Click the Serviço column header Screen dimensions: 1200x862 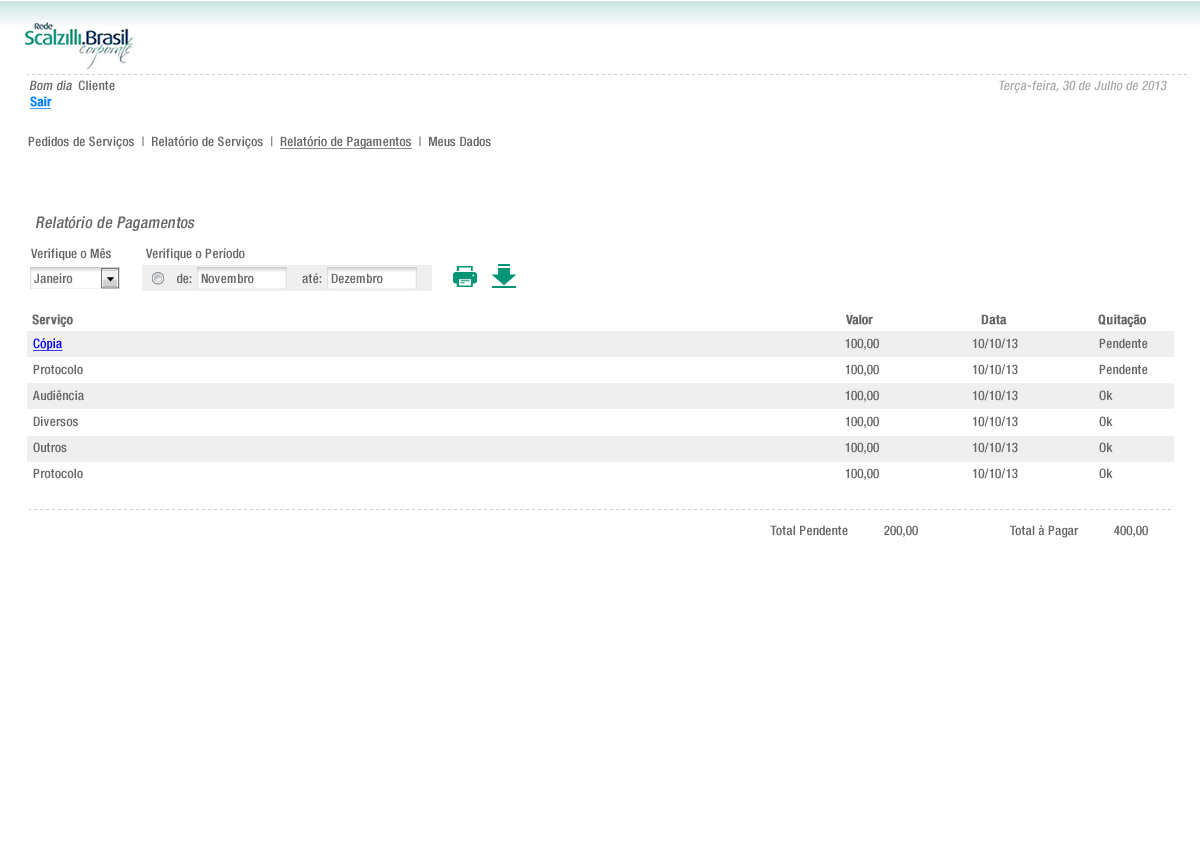click(x=52, y=320)
